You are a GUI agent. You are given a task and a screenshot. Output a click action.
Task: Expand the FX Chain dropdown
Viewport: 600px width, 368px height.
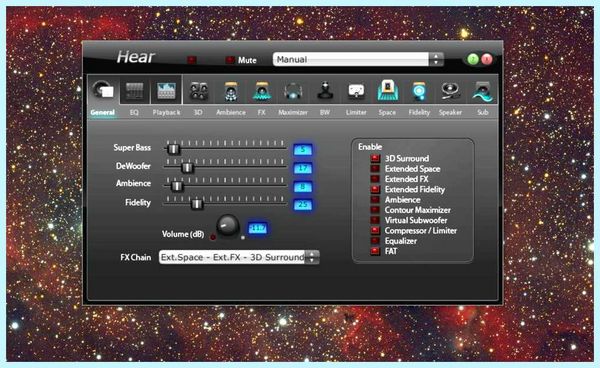point(239,257)
